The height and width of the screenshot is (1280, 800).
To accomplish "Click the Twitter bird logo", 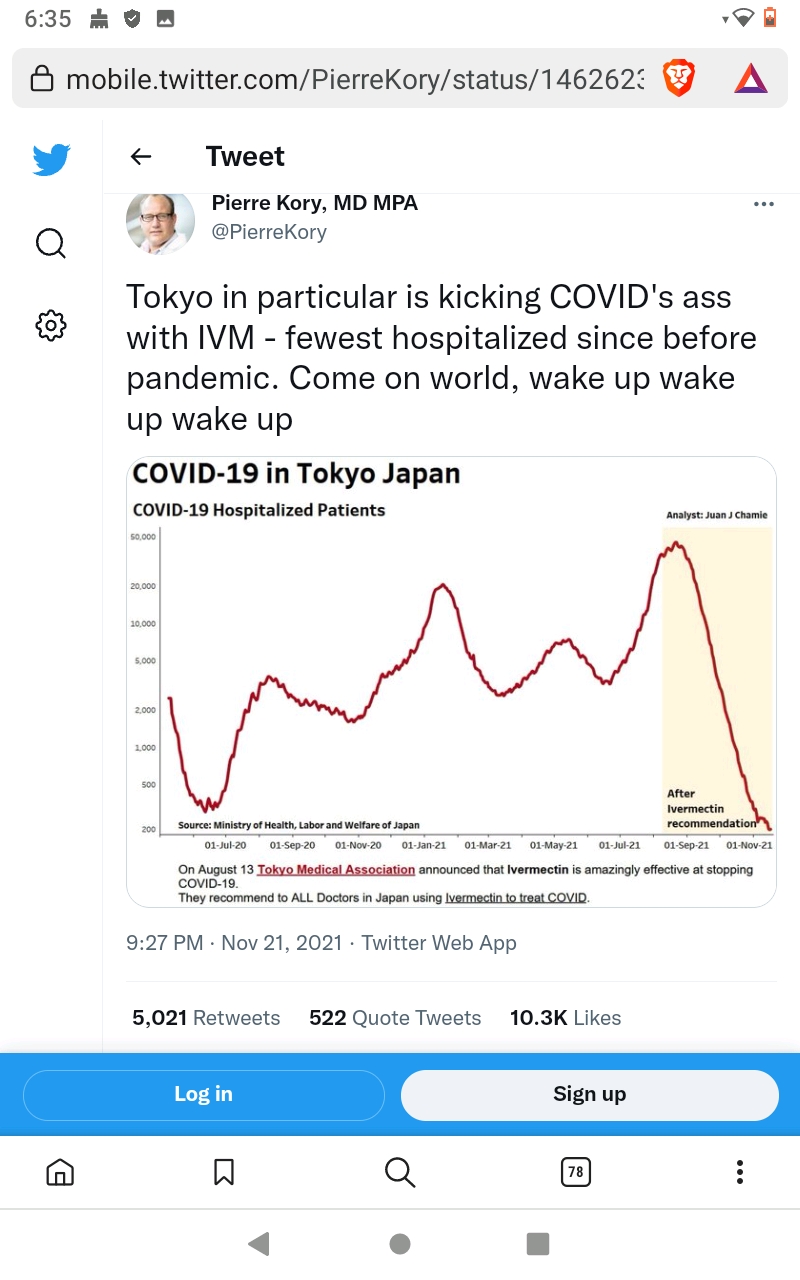I will click(x=51, y=160).
